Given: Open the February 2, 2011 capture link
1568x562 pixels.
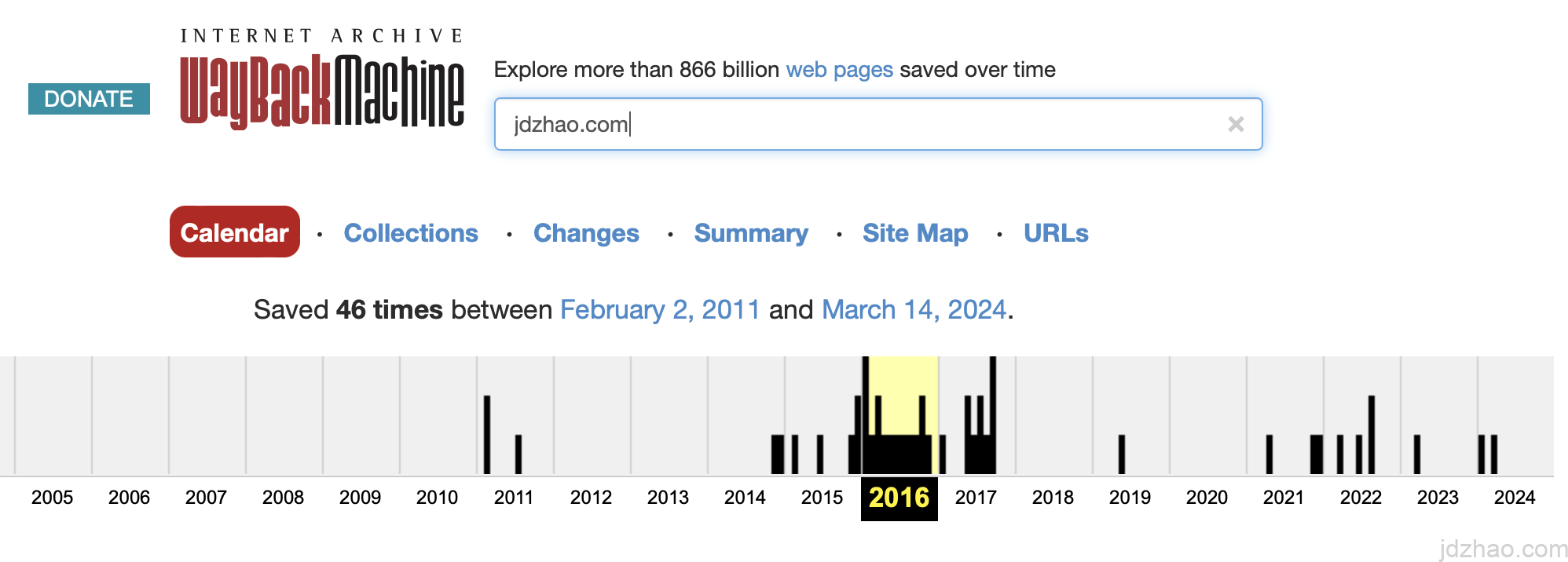Looking at the screenshot, I should pos(659,310).
